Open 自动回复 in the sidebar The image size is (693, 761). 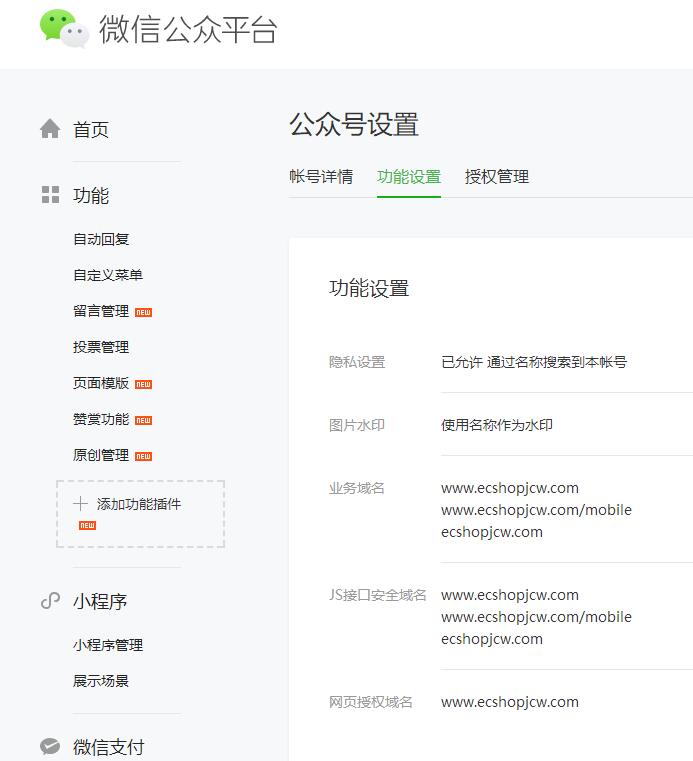[101, 240]
